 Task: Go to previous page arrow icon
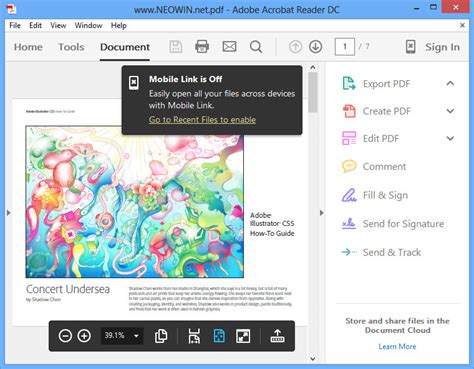click(295, 47)
